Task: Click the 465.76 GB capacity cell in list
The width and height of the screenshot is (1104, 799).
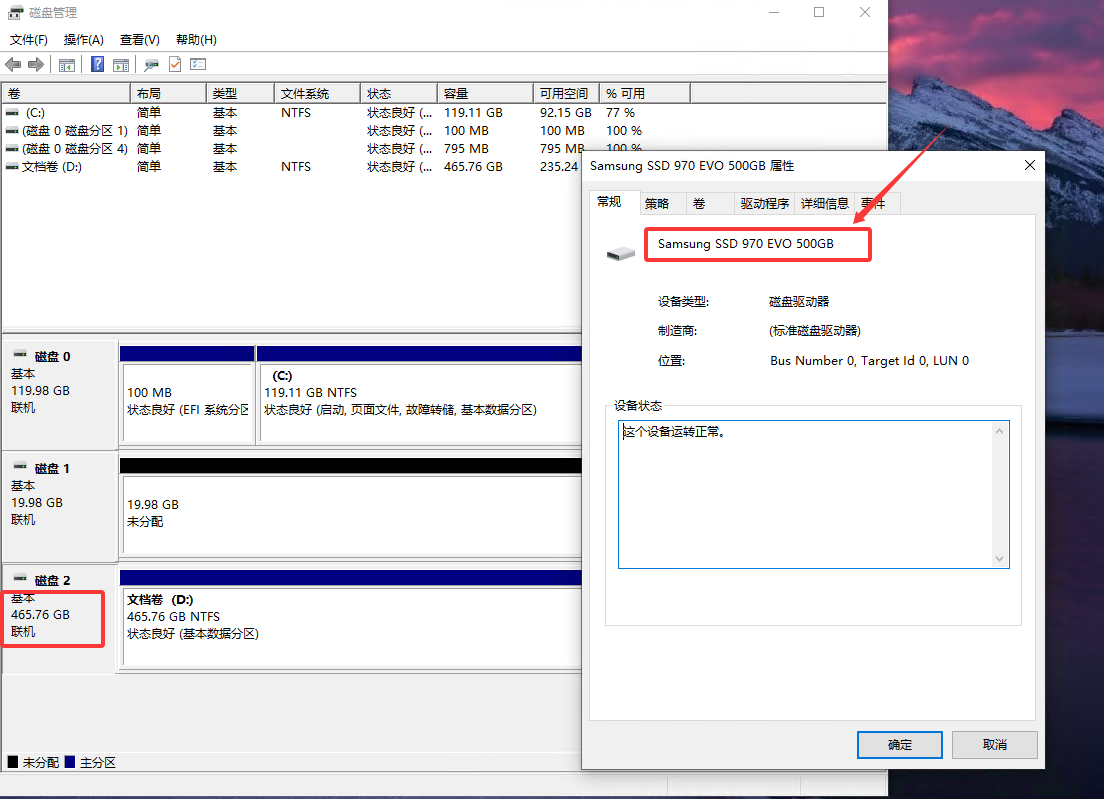Action: [473, 167]
